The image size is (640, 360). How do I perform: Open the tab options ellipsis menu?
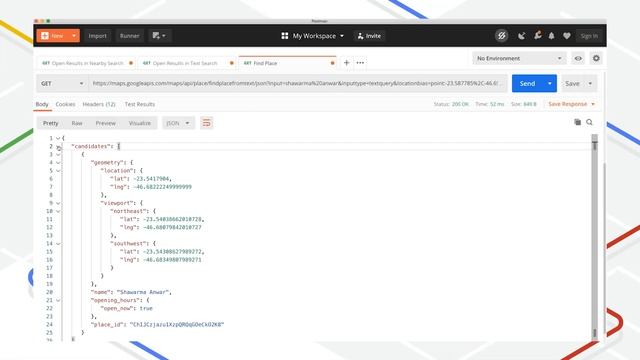(x=360, y=63)
